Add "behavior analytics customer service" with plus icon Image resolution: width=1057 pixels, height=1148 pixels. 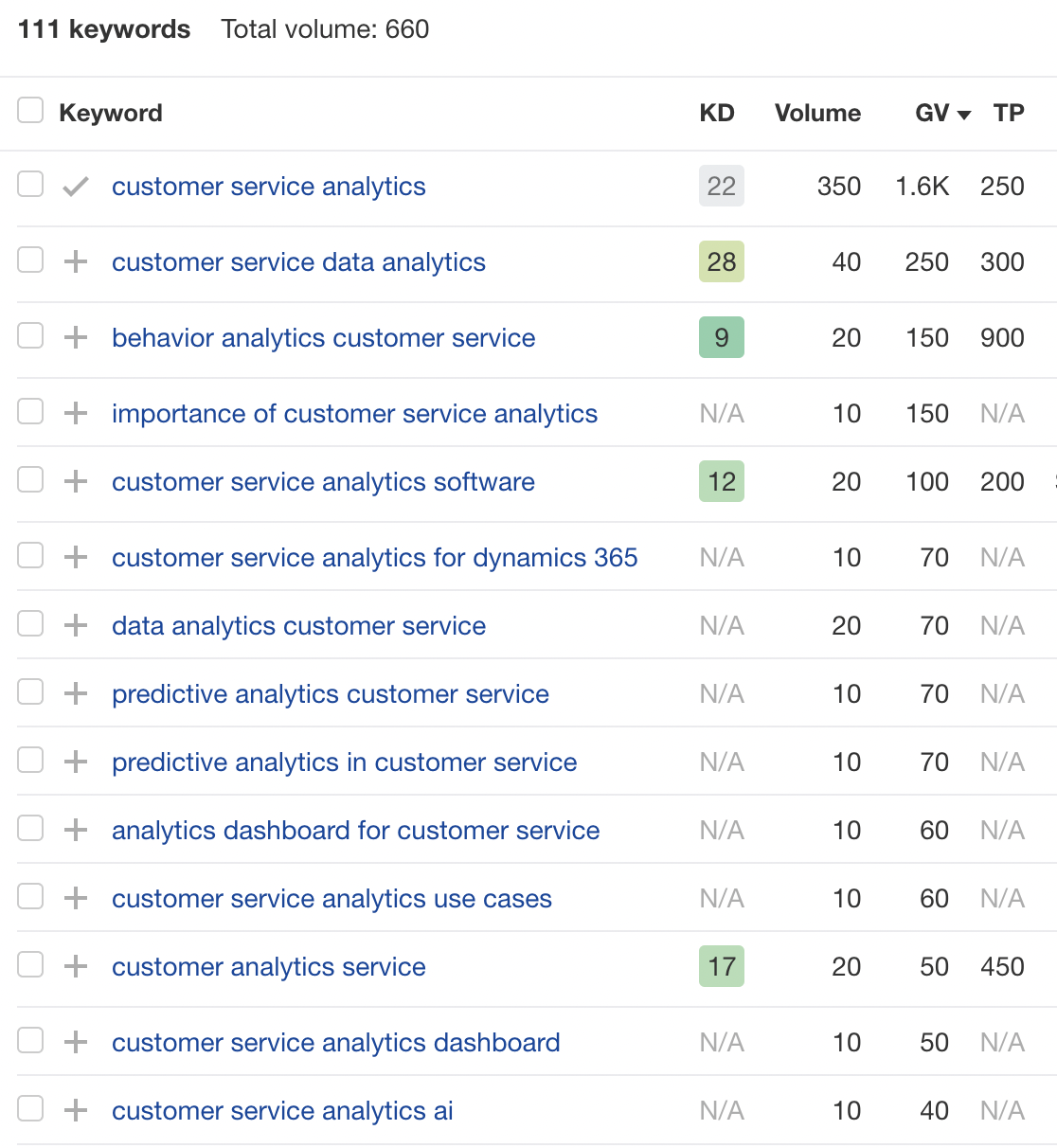coord(76,338)
